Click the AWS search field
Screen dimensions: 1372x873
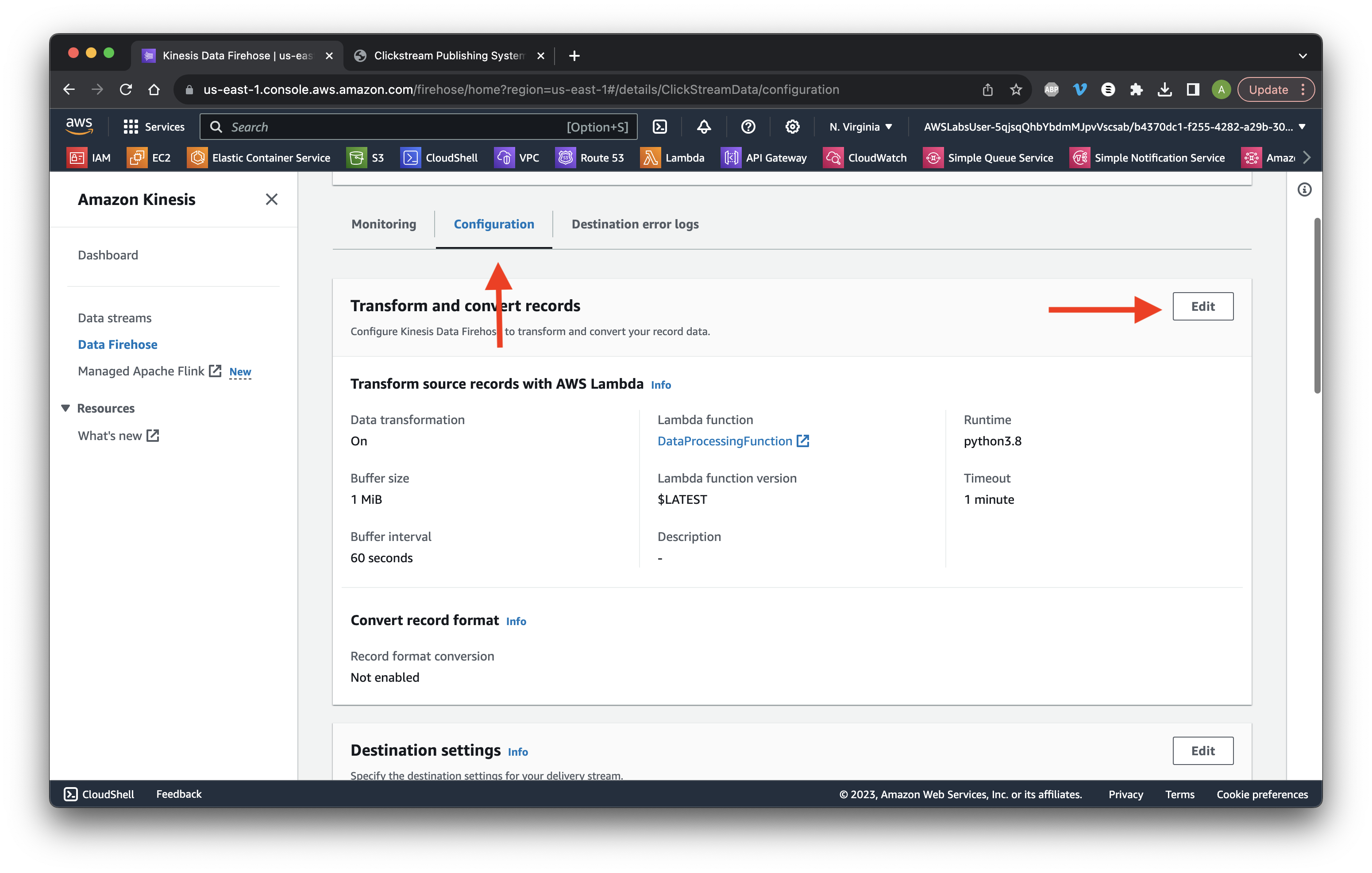[418, 127]
